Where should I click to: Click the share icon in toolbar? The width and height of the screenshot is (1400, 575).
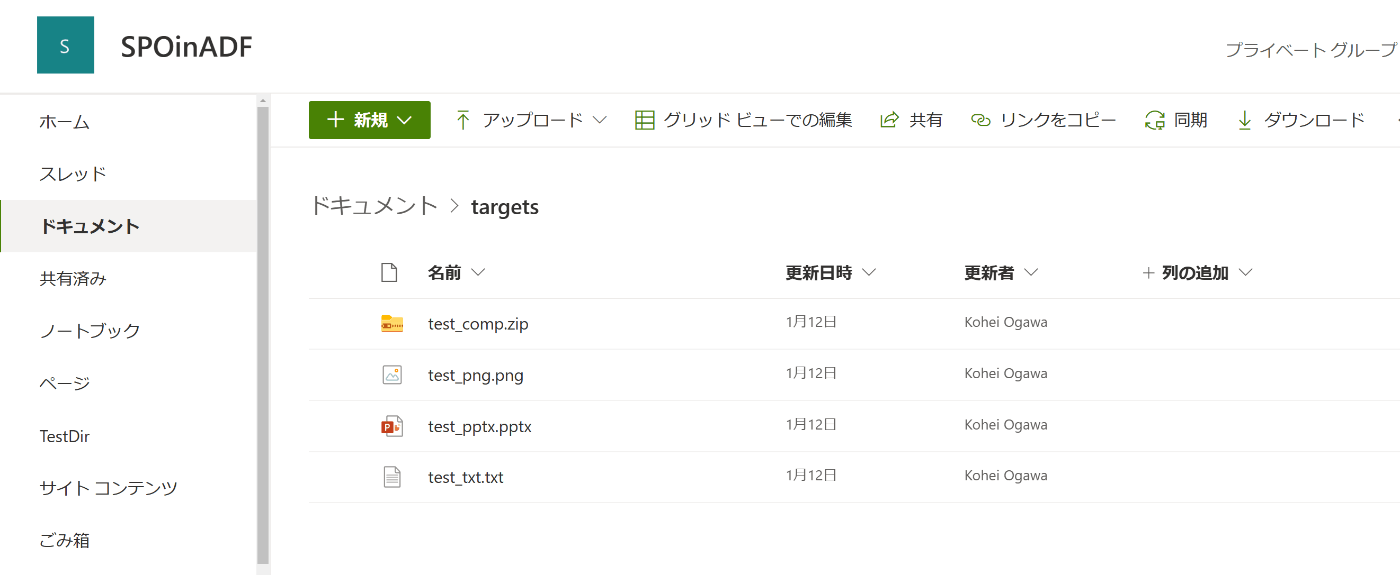coord(889,120)
